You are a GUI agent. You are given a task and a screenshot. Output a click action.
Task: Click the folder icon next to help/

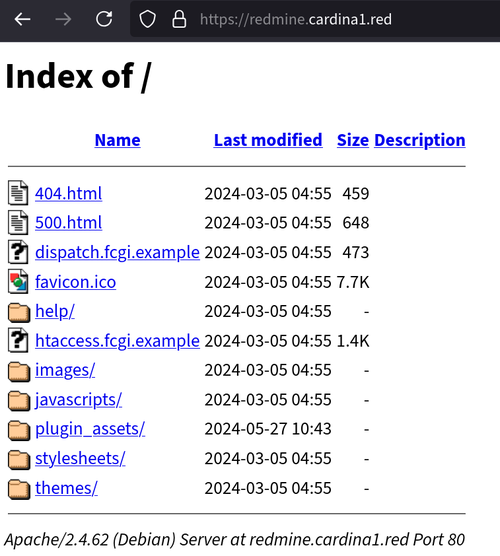click(19, 312)
